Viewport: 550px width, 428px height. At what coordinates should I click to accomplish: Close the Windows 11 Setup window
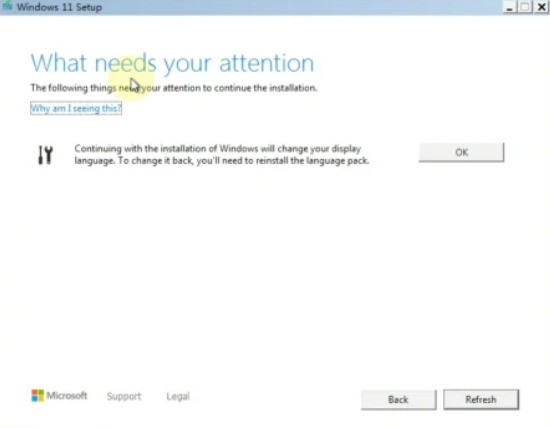[x=541, y=7]
